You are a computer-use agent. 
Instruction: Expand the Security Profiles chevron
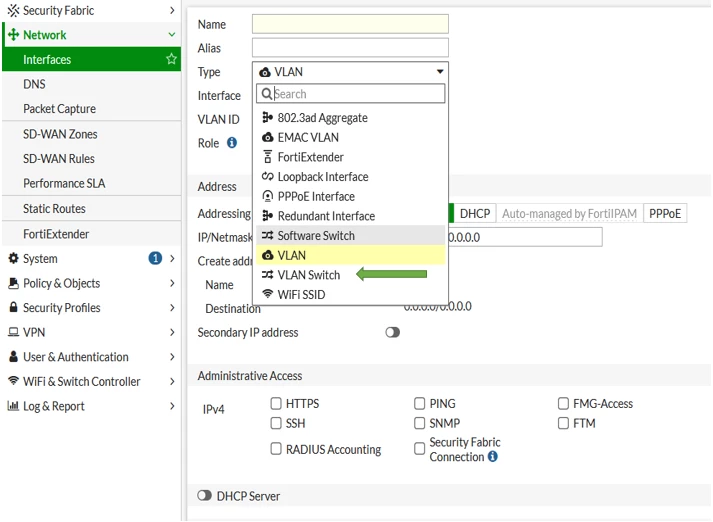[172, 307]
